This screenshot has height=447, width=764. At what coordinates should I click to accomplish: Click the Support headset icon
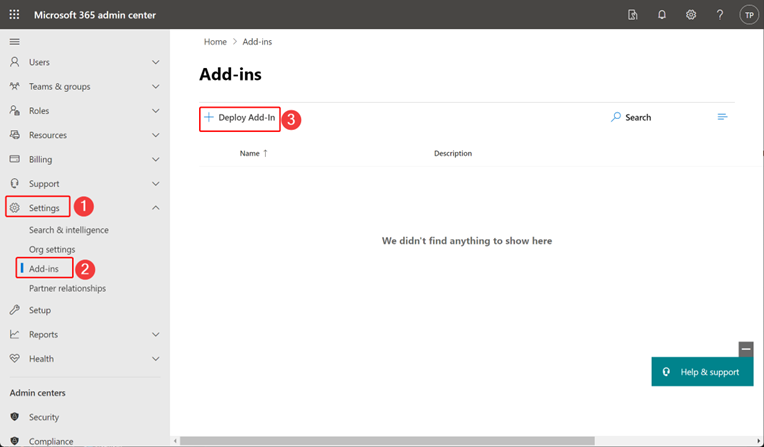(15, 183)
